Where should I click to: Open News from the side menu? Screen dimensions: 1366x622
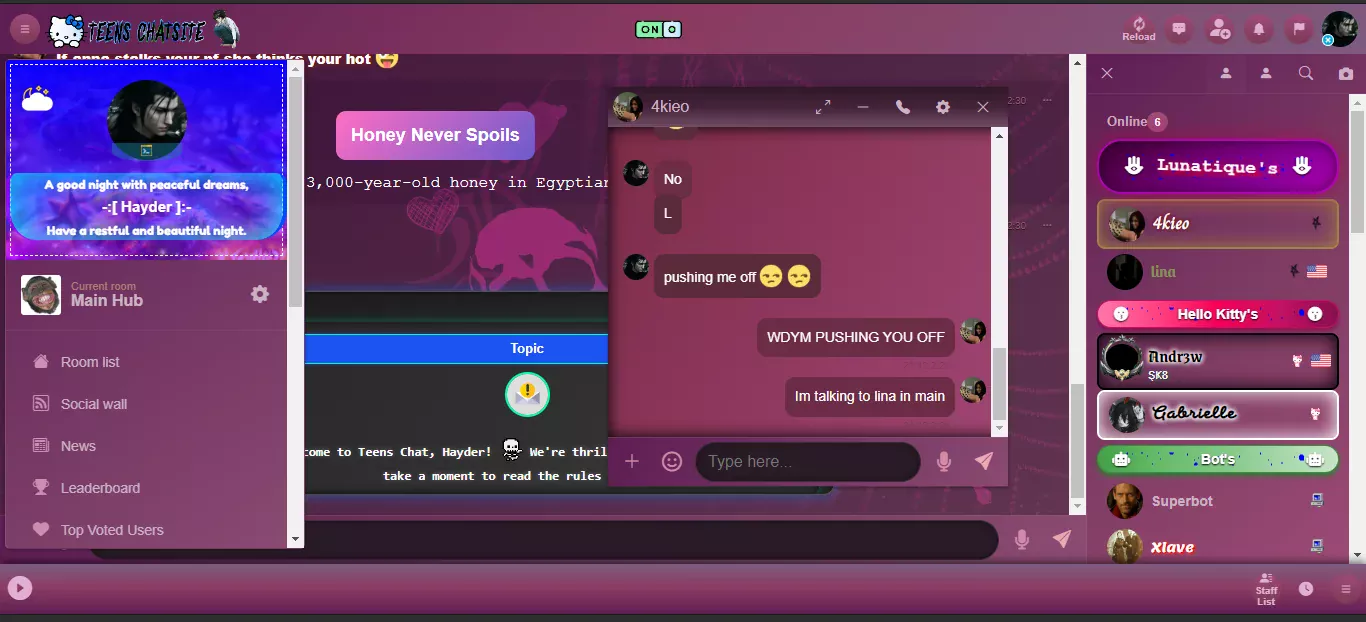[x=78, y=446]
